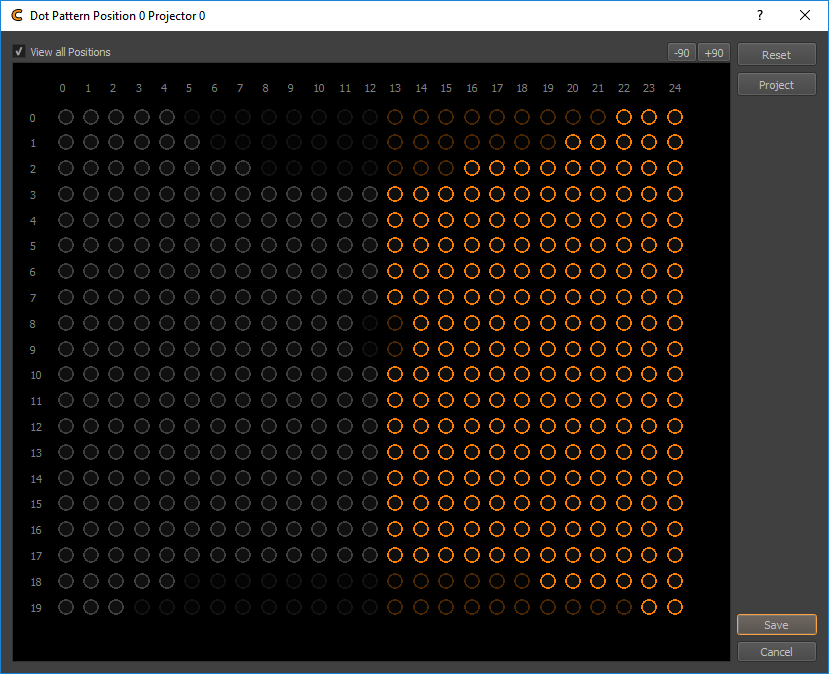Click the orange application logo in title bar
The height and width of the screenshot is (674, 829).
point(17,16)
